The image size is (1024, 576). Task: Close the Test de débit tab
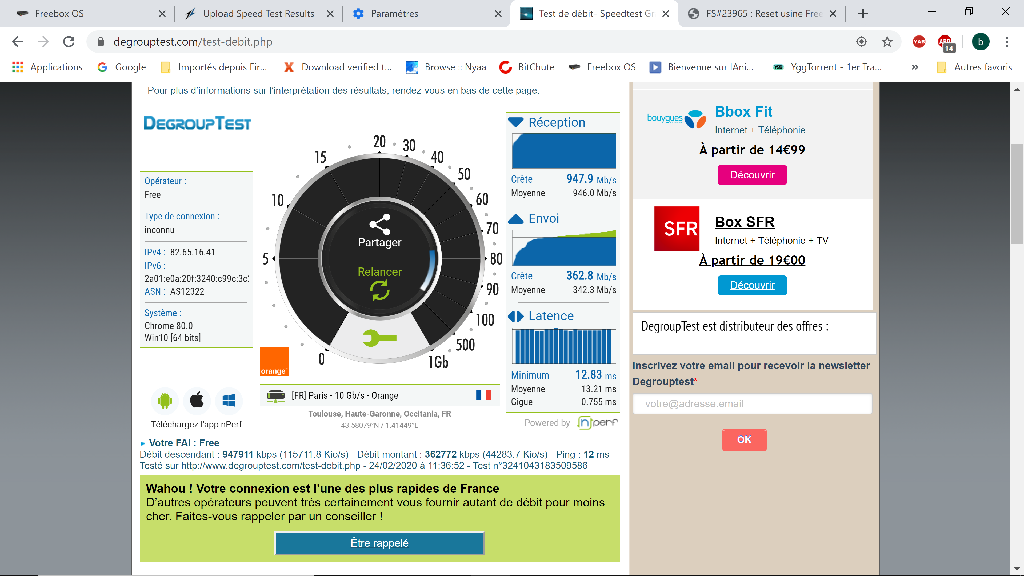tap(665, 13)
